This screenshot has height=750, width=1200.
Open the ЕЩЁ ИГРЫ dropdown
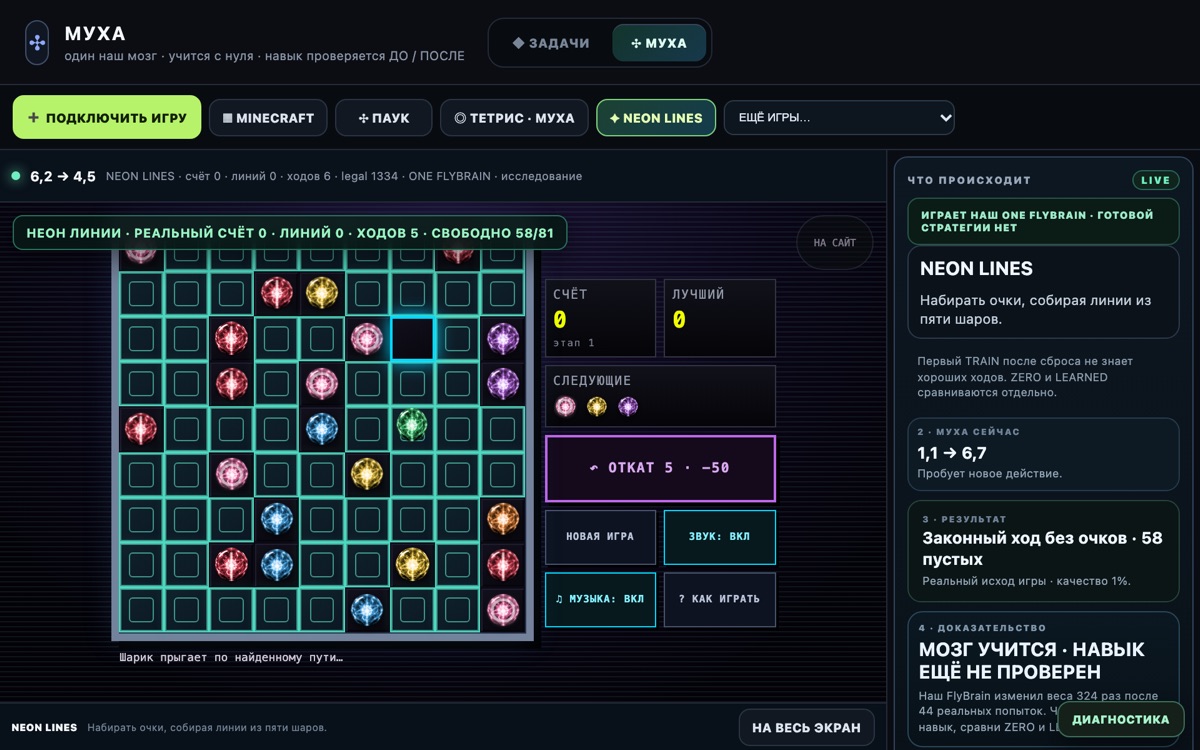(839, 117)
